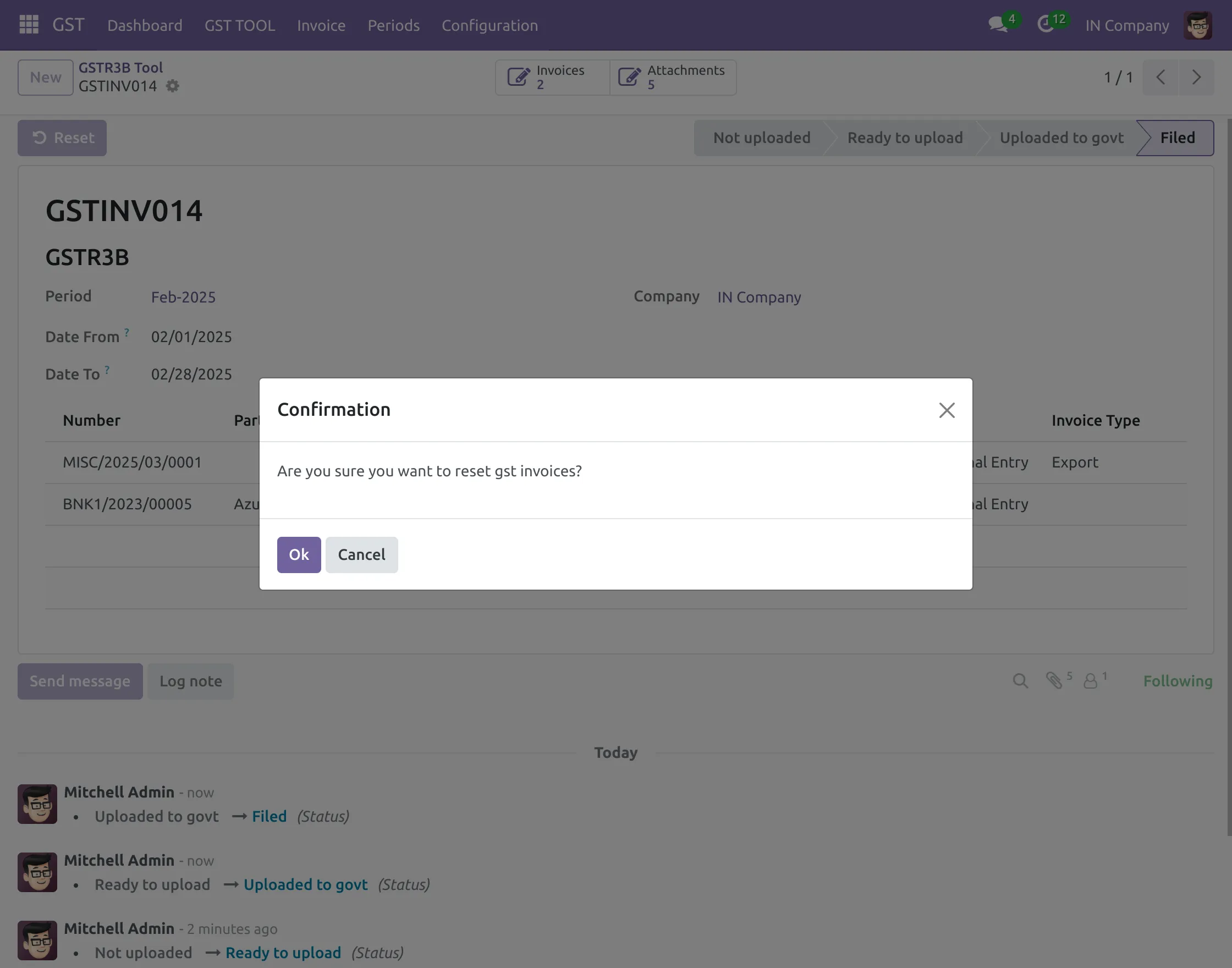Toggle the Following subscription button

click(1178, 681)
